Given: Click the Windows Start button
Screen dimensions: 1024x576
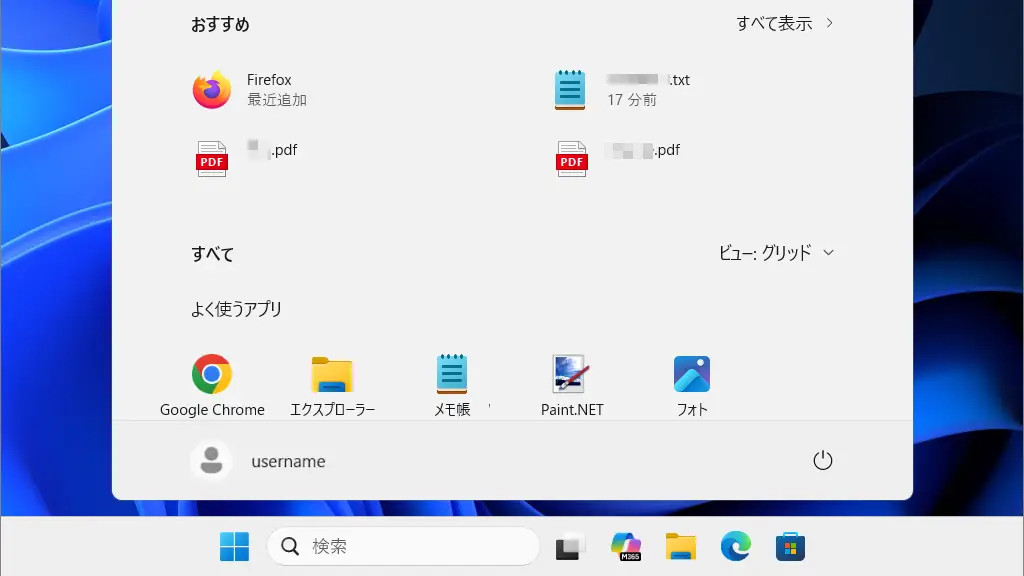Looking at the screenshot, I should click(233, 546).
